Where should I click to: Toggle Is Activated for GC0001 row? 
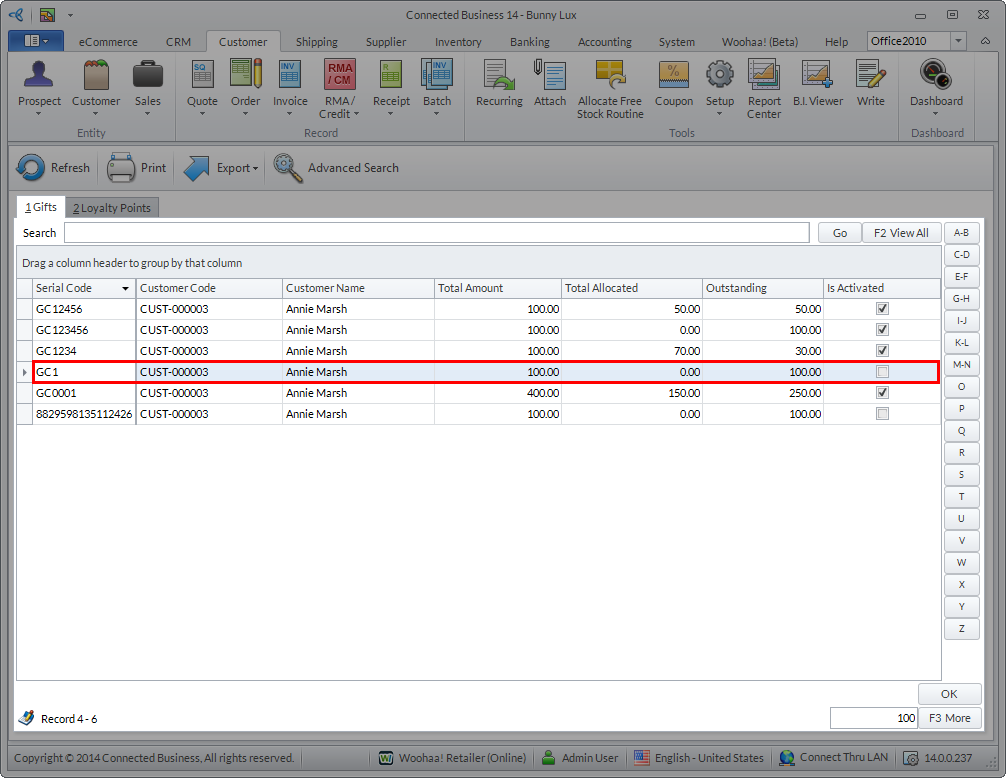pyautogui.click(x=882, y=393)
